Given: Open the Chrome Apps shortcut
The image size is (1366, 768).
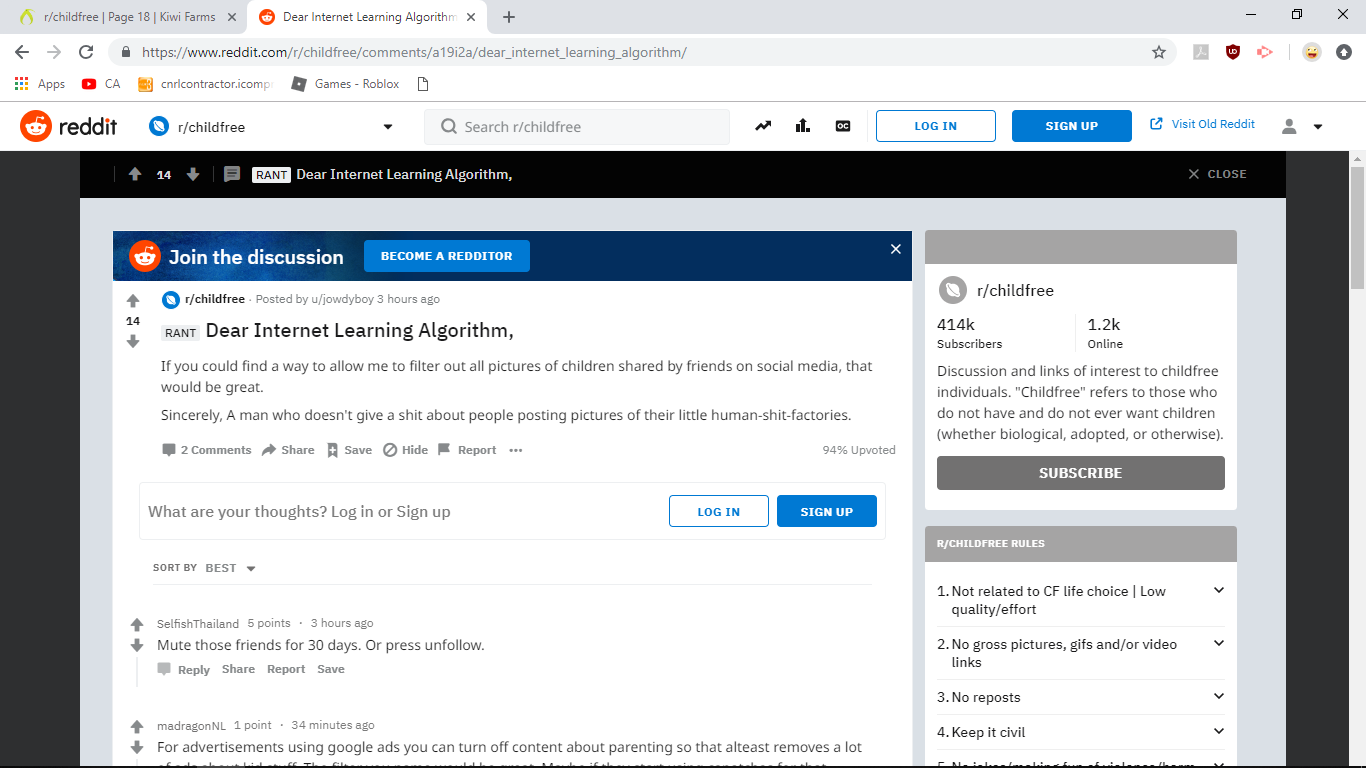Looking at the screenshot, I should (40, 84).
